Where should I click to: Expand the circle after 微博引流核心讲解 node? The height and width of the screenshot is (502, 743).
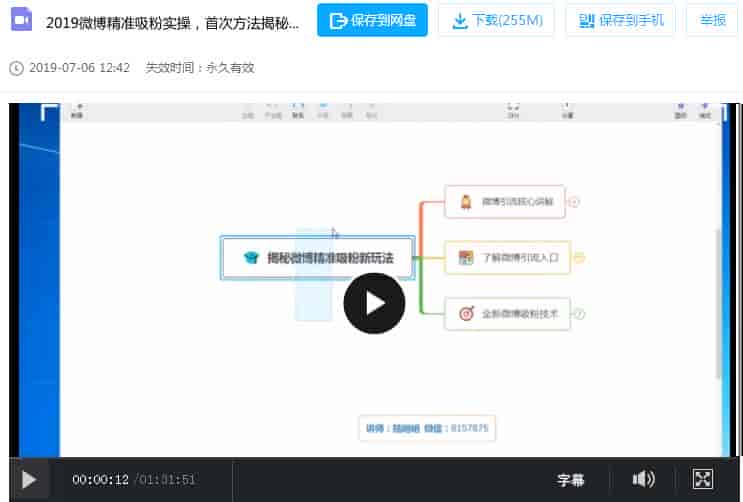click(574, 201)
